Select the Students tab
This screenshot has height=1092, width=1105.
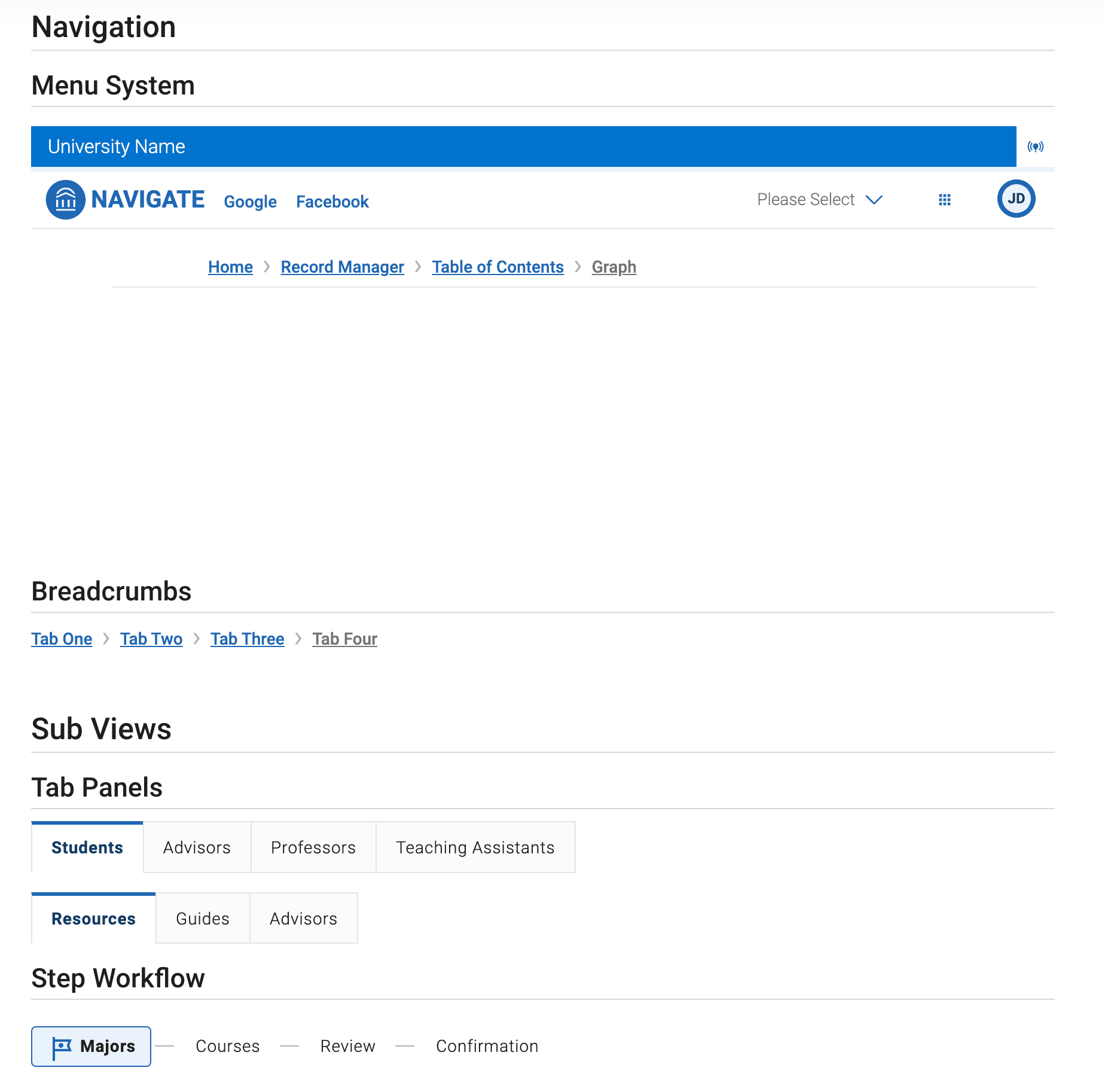pyautogui.click(x=87, y=847)
